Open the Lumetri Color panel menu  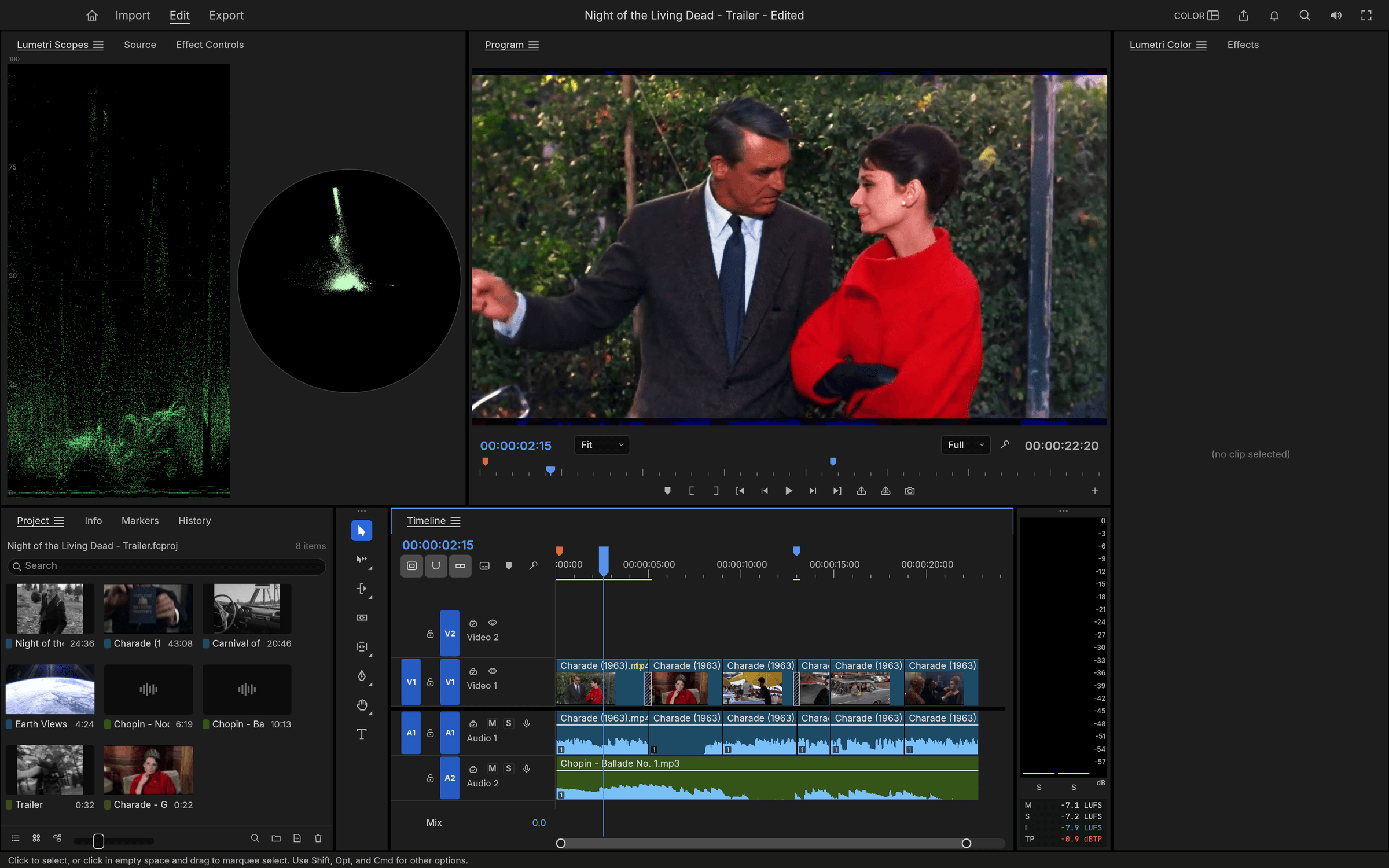coord(1201,45)
